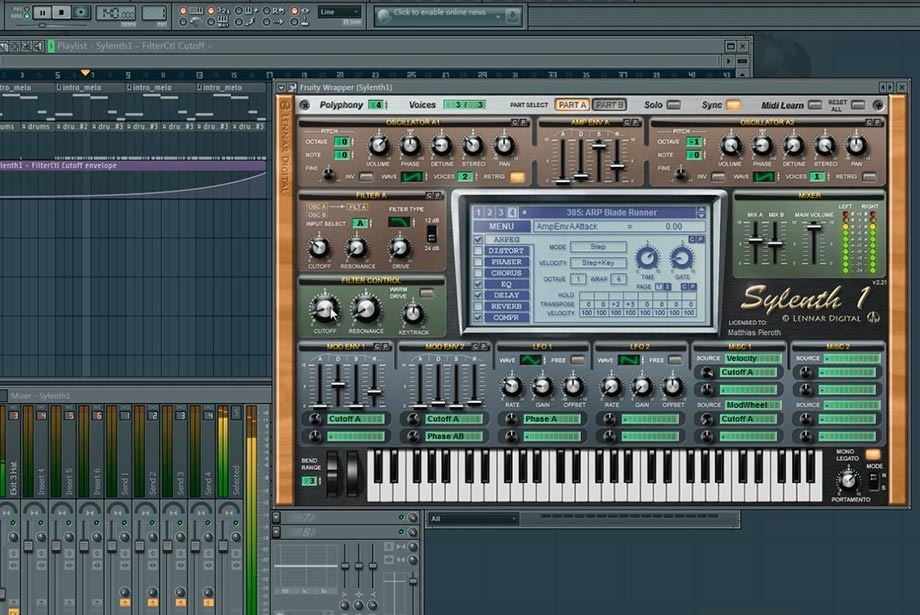Click the Oscillator A1 waveform selector
The width and height of the screenshot is (920, 615).
tap(412, 177)
